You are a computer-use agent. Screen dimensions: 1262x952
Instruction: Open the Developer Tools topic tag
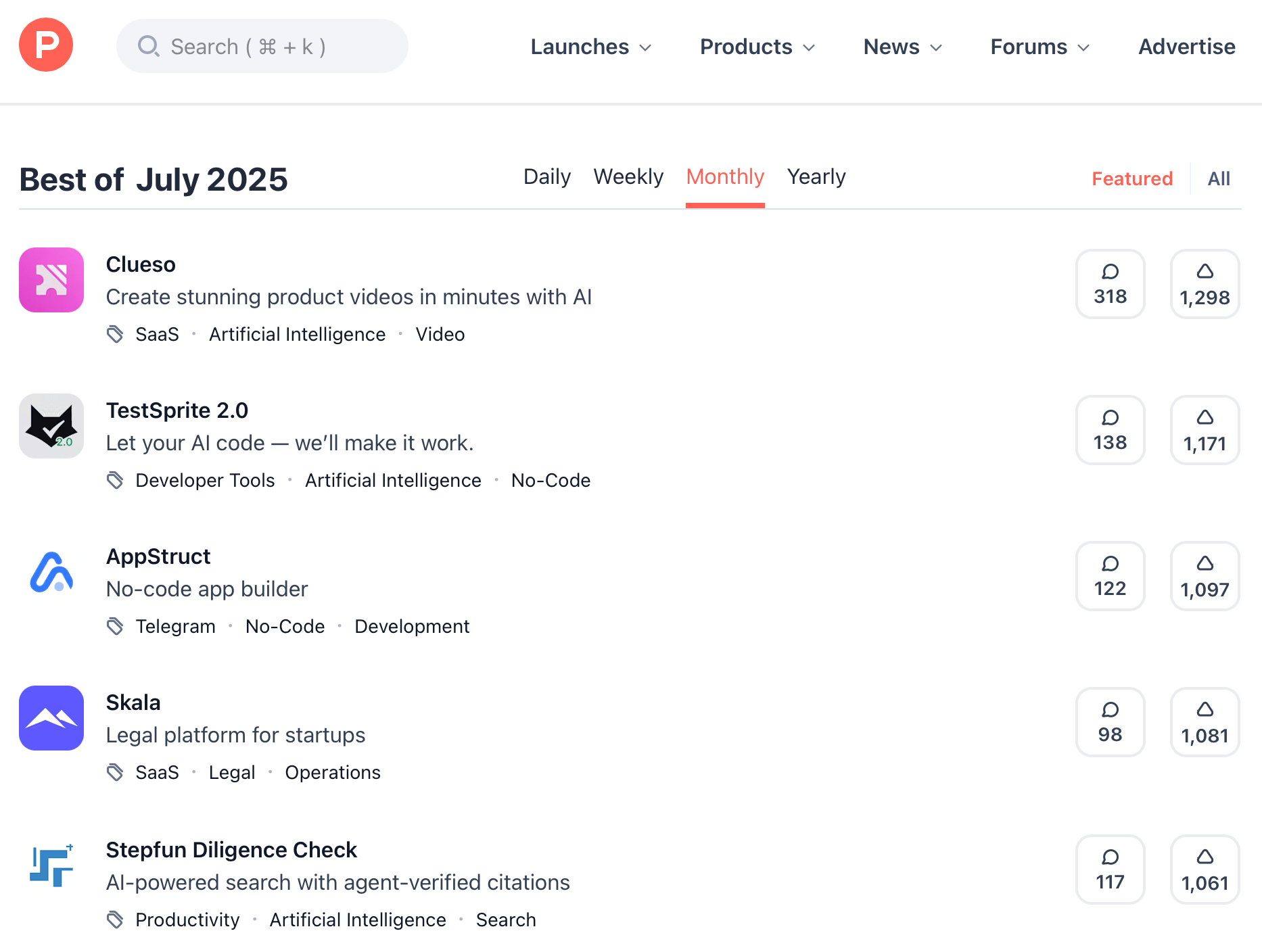(205, 480)
